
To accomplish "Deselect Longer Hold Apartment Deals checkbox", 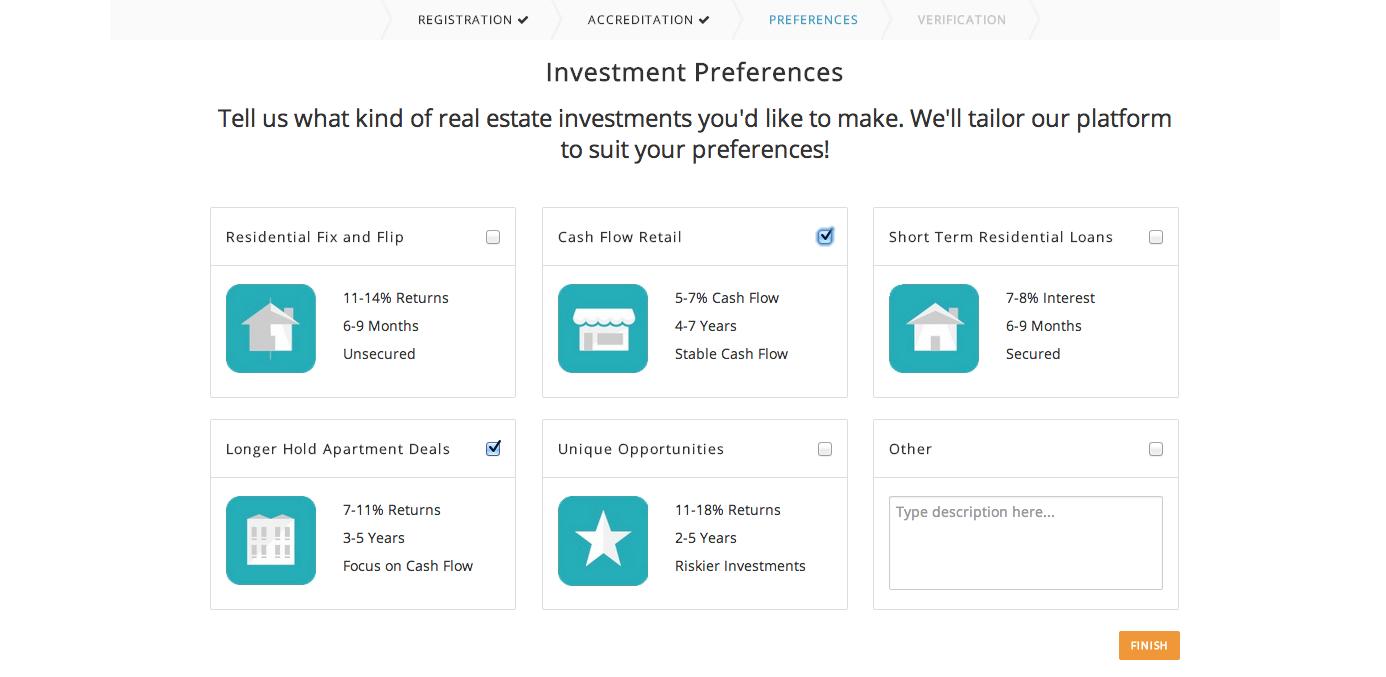I will (493, 449).
